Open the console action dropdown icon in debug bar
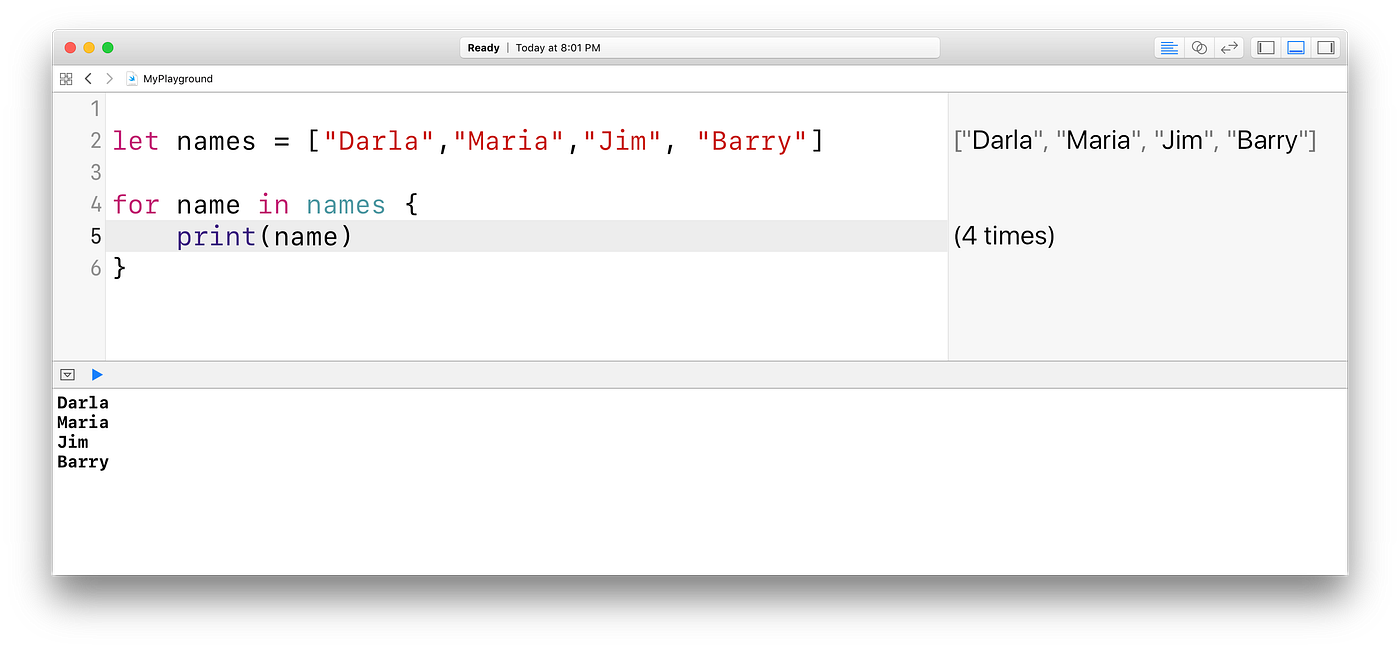 coord(67,374)
